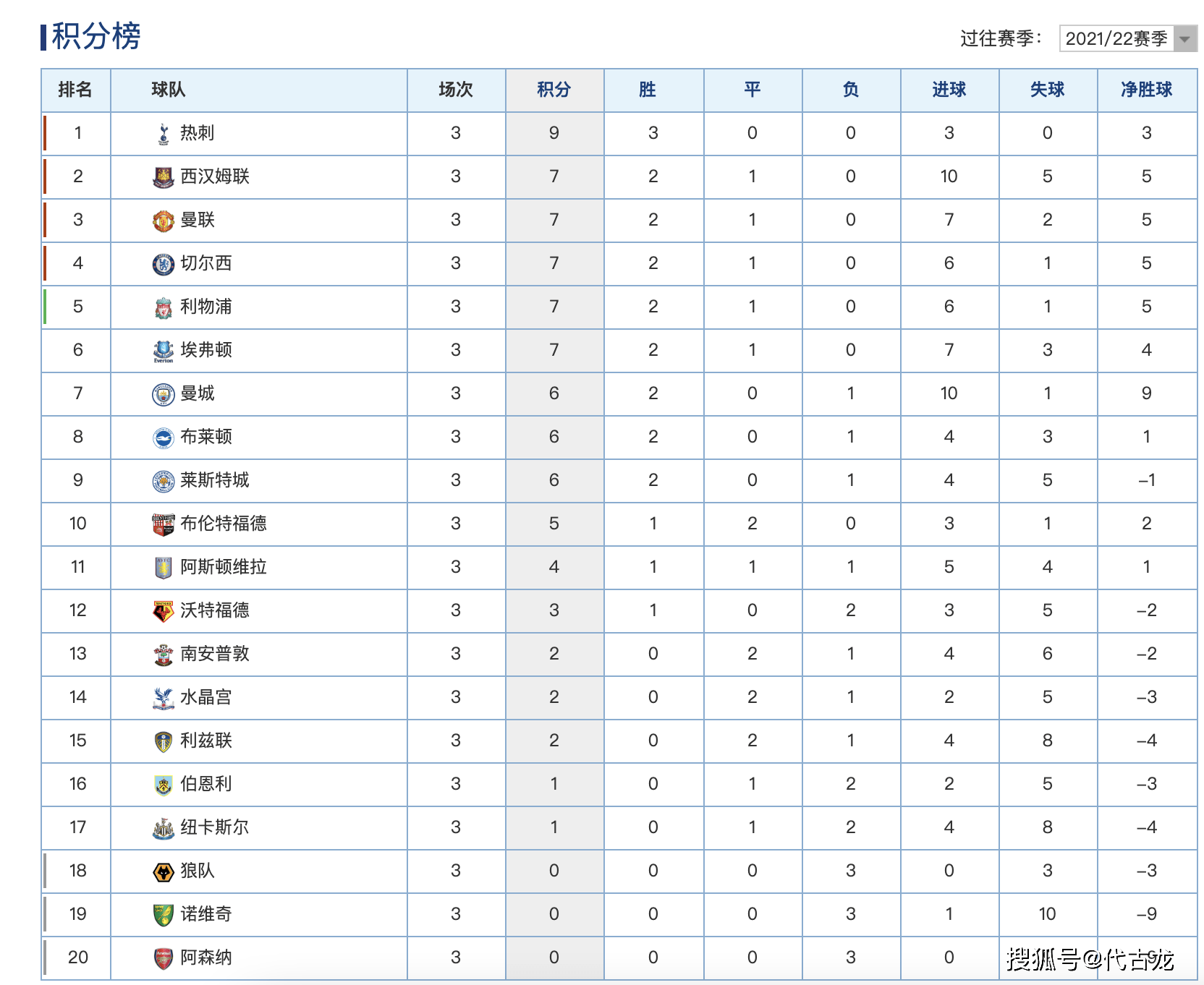Open team name link 利兹联
Image resolution: width=1204 pixels, height=985 pixels.
pos(206,741)
